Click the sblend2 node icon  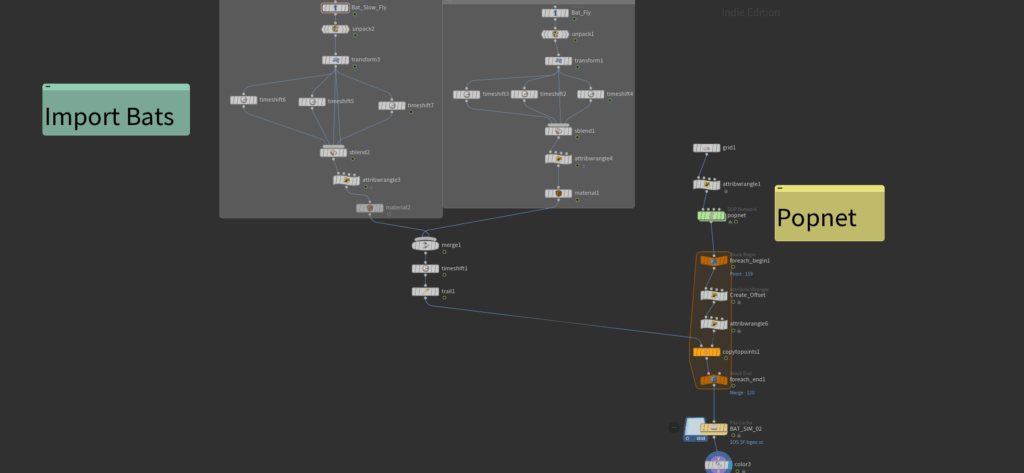tap(333, 152)
